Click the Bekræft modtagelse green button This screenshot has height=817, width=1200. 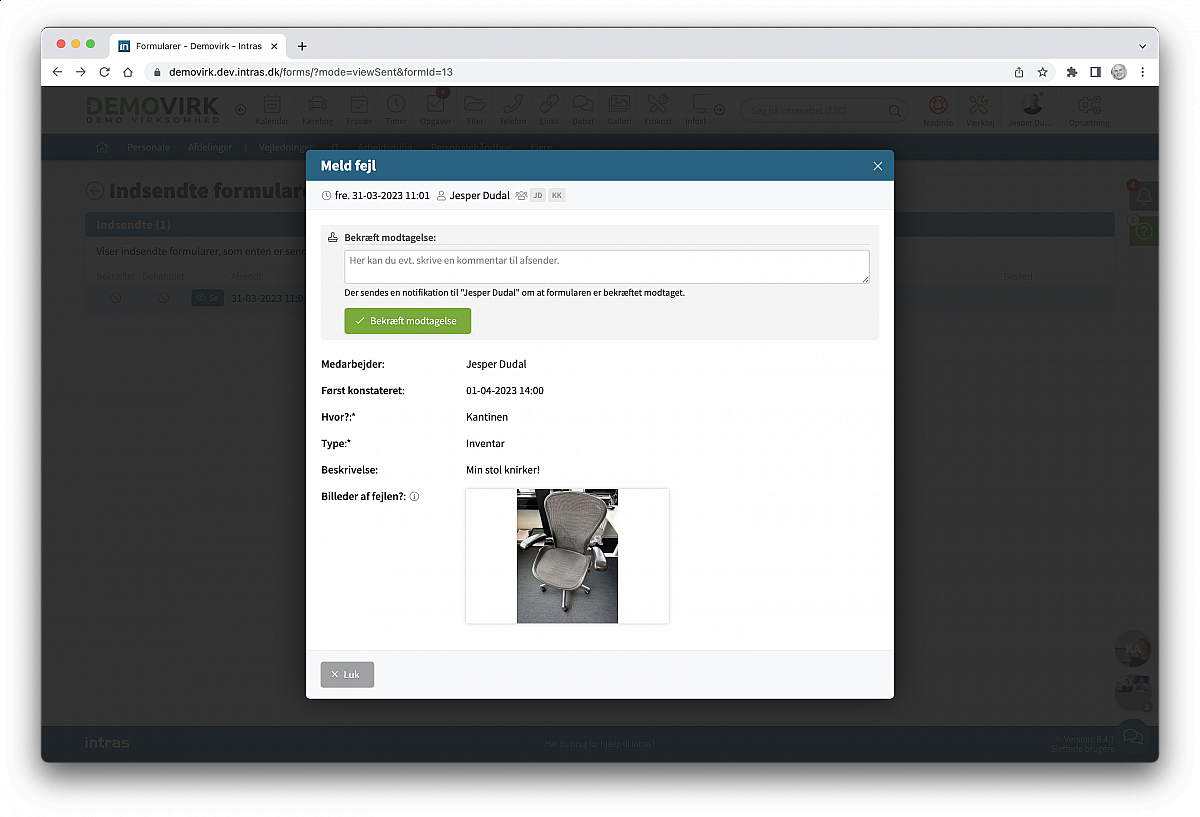[408, 321]
